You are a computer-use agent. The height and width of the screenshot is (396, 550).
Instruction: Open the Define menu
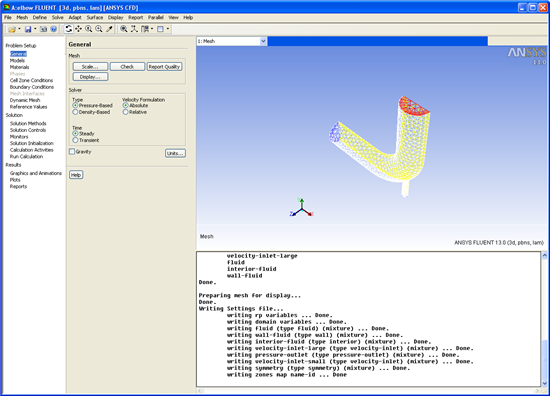[40, 17]
